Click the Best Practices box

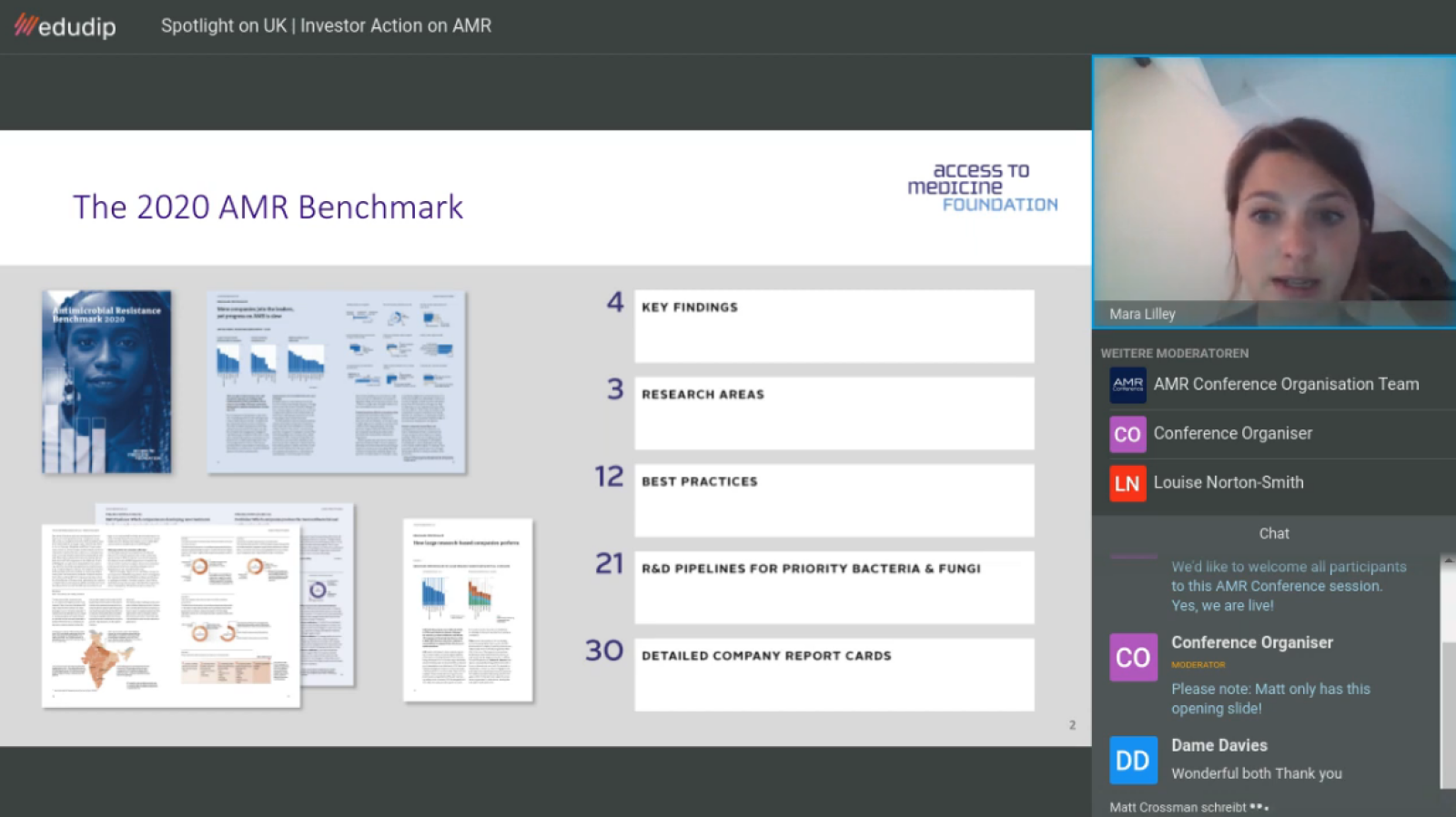[834, 500]
